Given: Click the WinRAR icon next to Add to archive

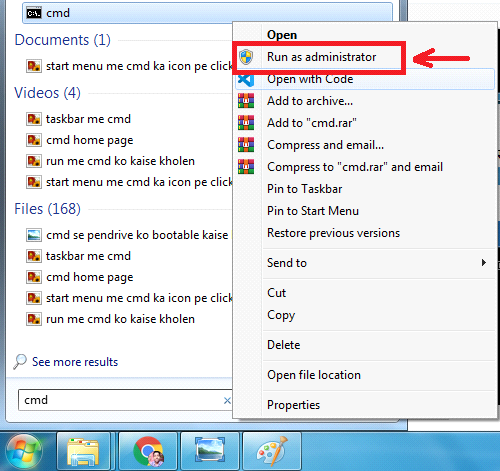Looking at the screenshot, I should point(246,101).
